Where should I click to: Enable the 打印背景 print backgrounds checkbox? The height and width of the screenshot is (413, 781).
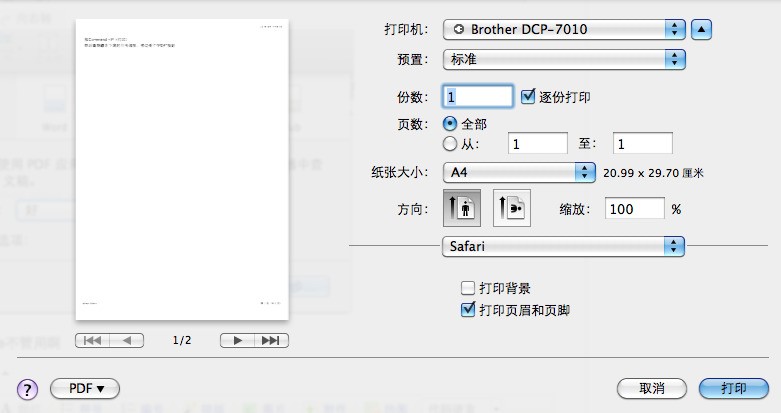[468, 288]
